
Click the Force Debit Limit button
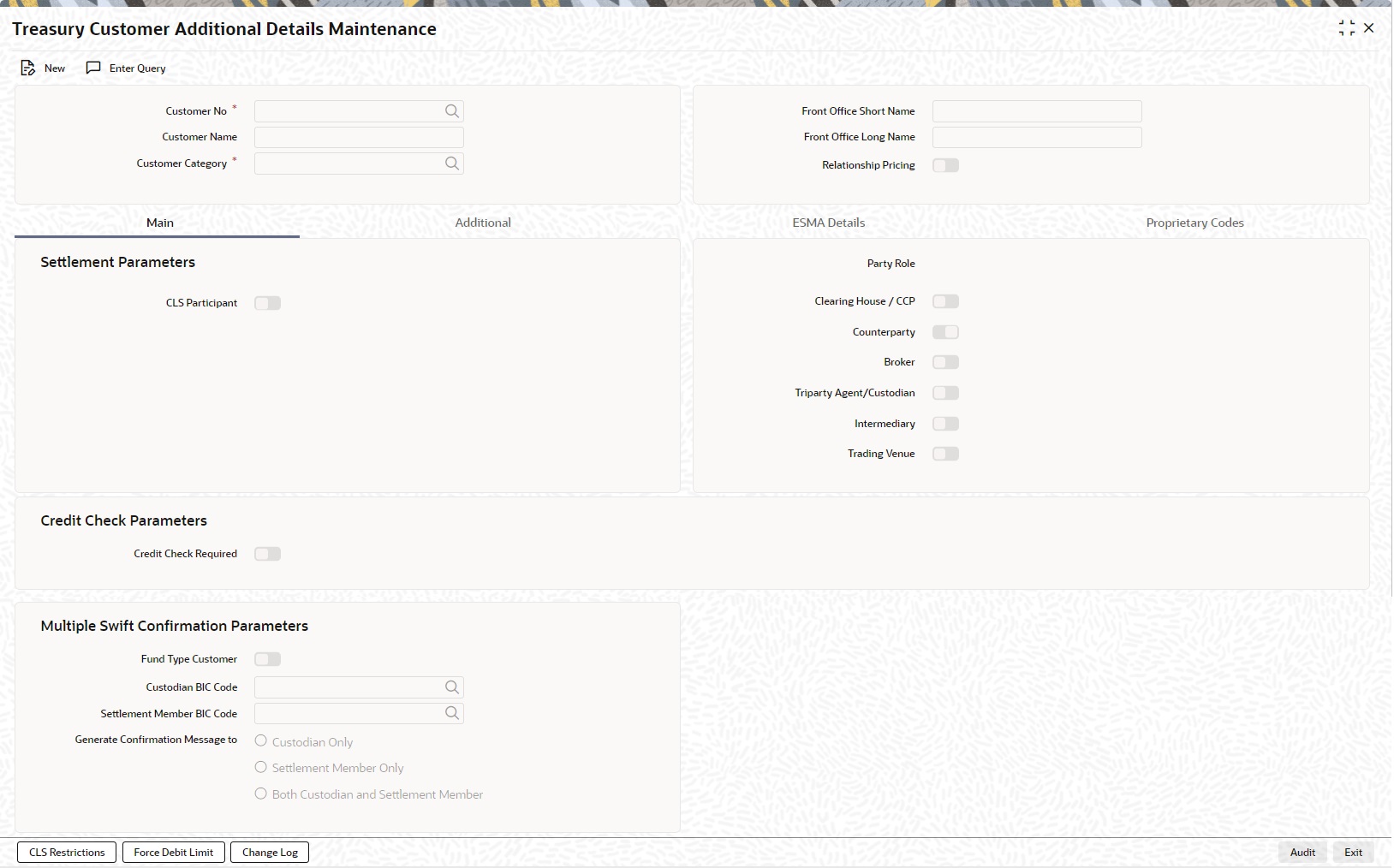click(174, 853)
